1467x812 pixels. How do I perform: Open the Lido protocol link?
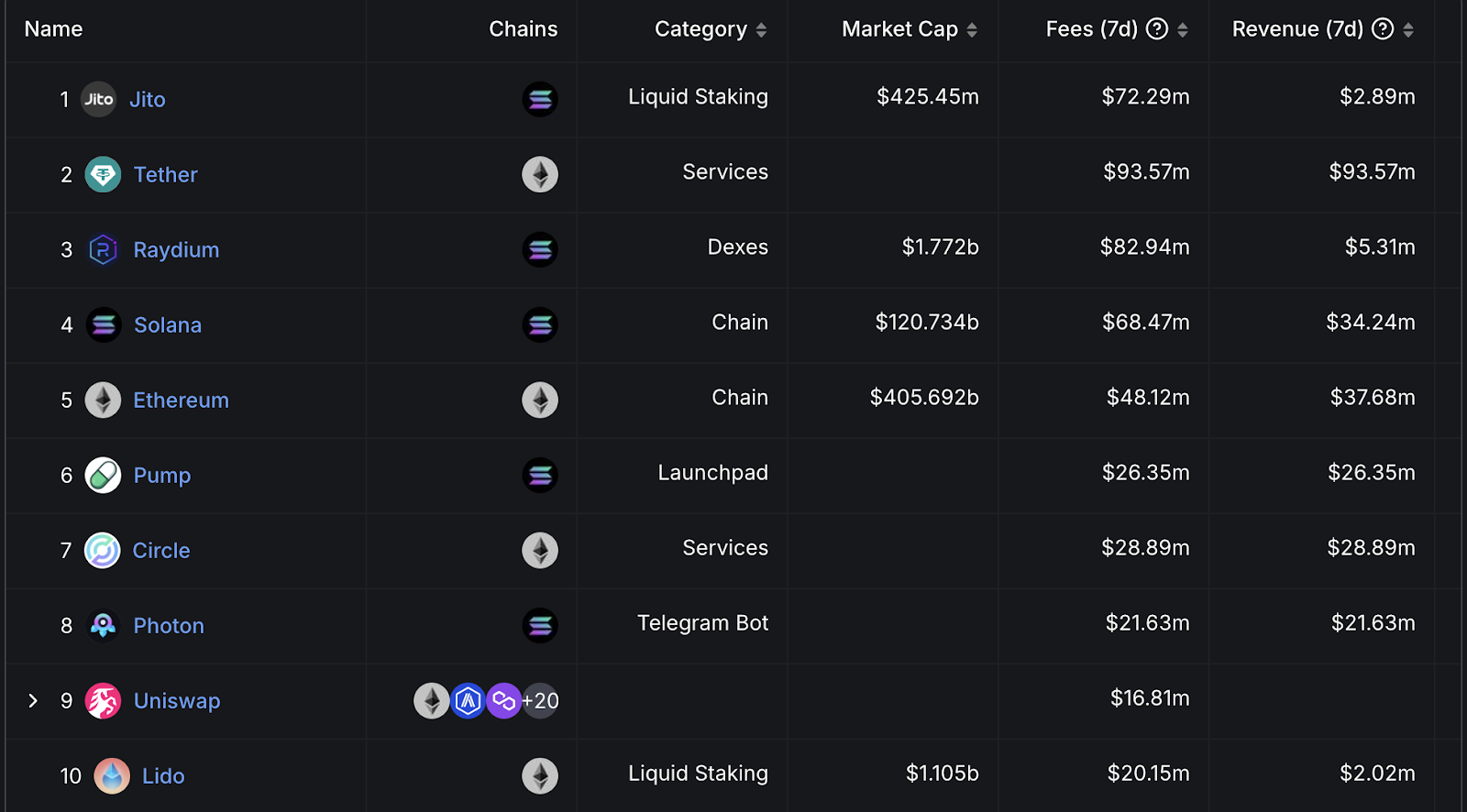point(163,775)
